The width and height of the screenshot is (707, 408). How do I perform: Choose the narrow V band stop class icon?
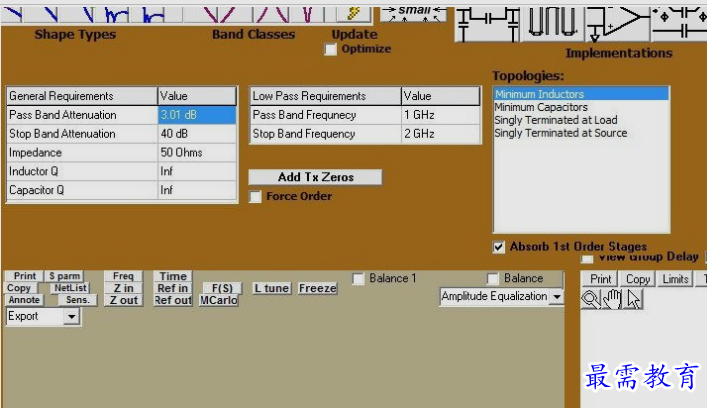308,14
